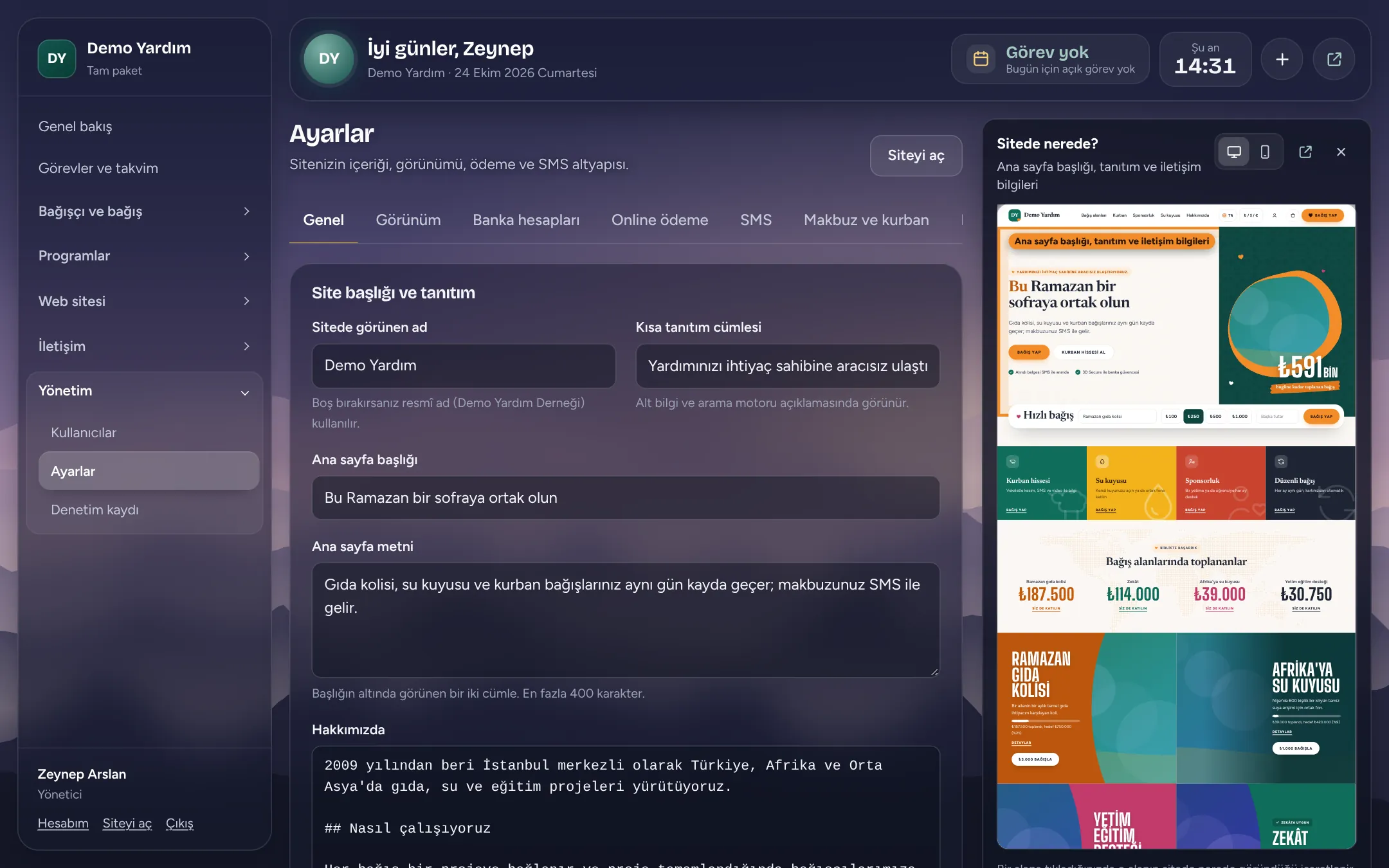This screenshot has width=1389, height=868.
Task: Switch preview to mobile phone view icon
Action: (x=1264, y=152)
